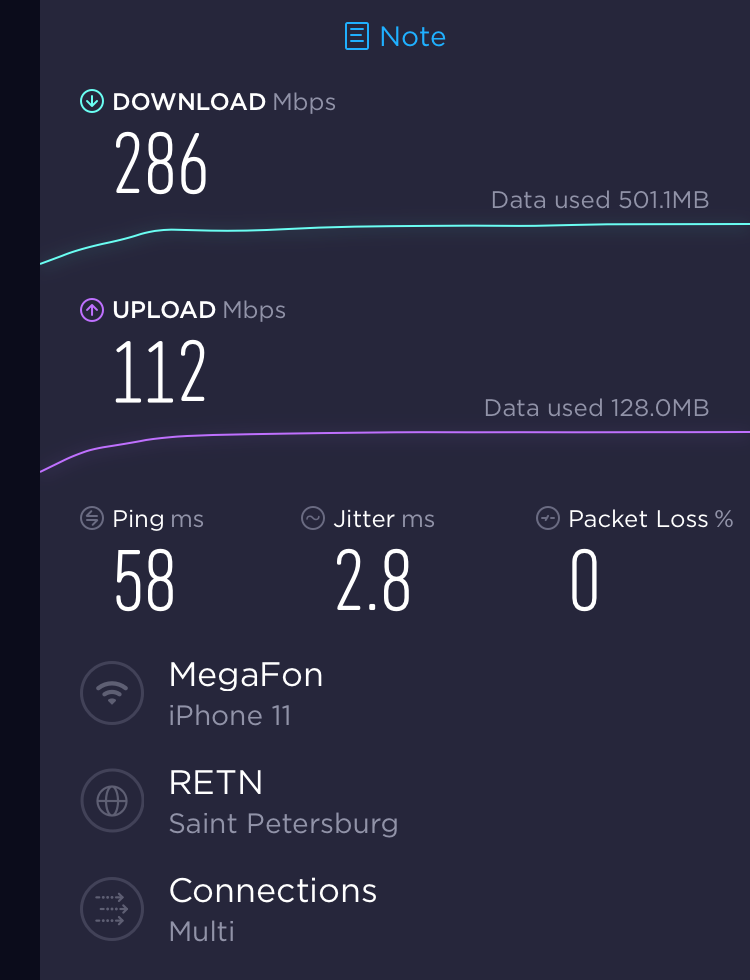Click the 58 ping result
Viewport: 750px width, 980px height.
click(x=145, y=582)
